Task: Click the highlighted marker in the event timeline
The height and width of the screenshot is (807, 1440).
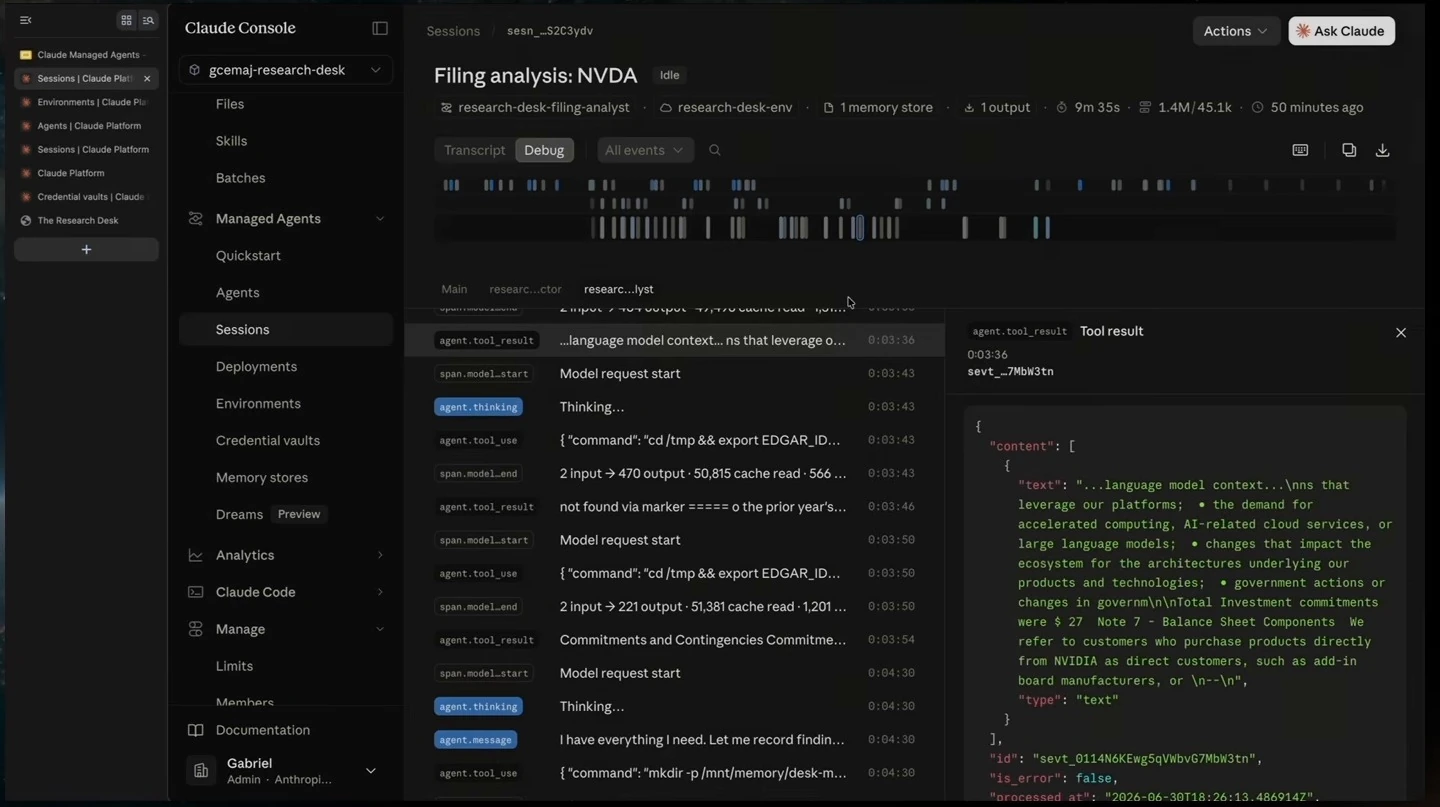Action: pyautogui.click(x=858, y=228)
